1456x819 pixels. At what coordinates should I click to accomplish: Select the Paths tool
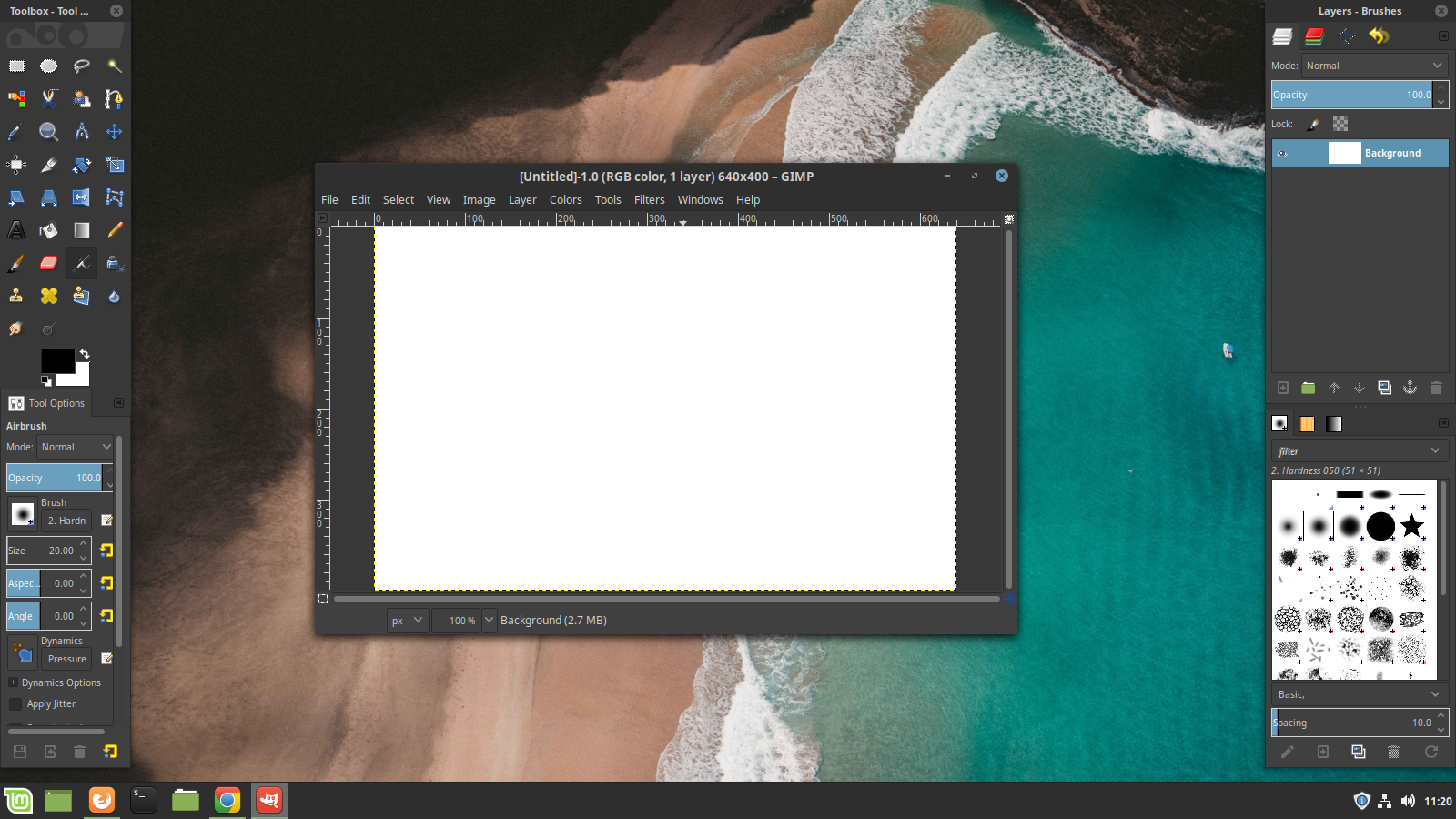pyautogui.click(x=114, y=98)
